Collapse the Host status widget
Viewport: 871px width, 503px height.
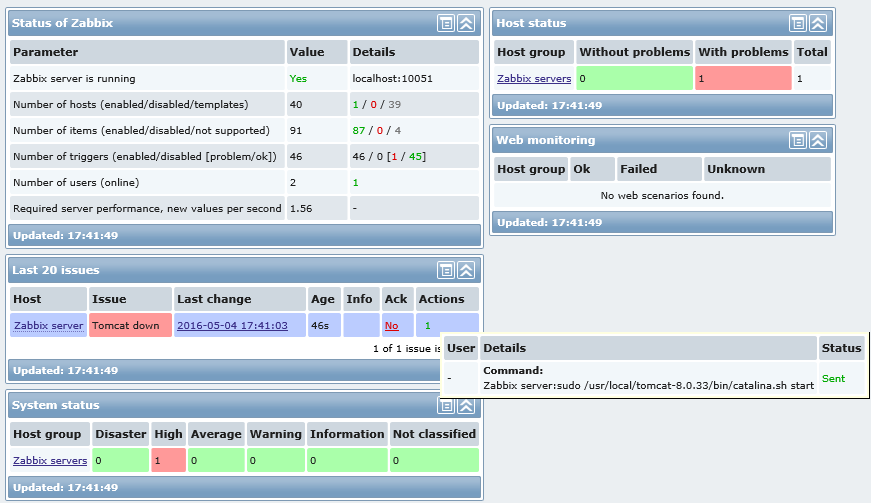[818, 23]
